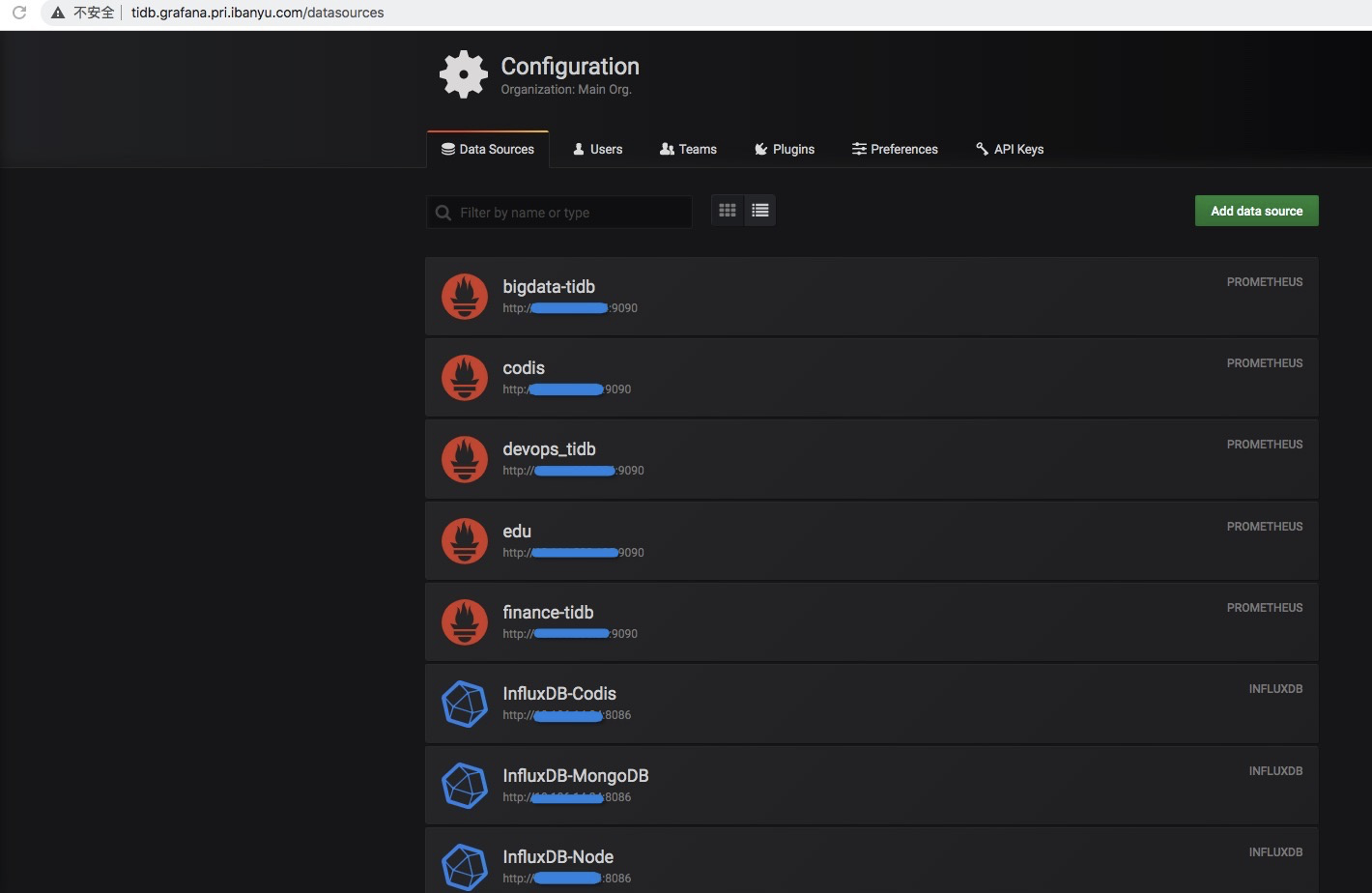Open the devops_tidb data source

[872, 459]
